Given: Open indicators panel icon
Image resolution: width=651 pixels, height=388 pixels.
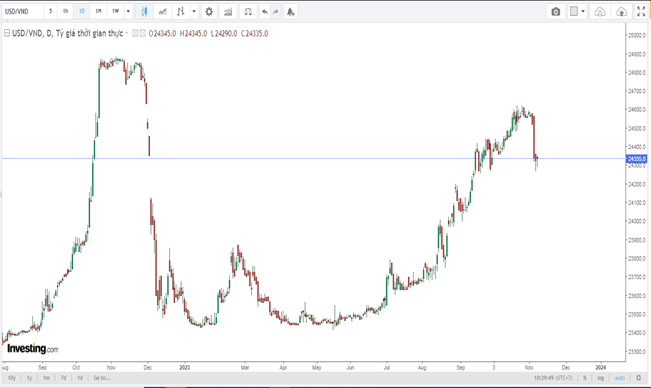Looking at the screenshot, I should (x=228, y=12).
